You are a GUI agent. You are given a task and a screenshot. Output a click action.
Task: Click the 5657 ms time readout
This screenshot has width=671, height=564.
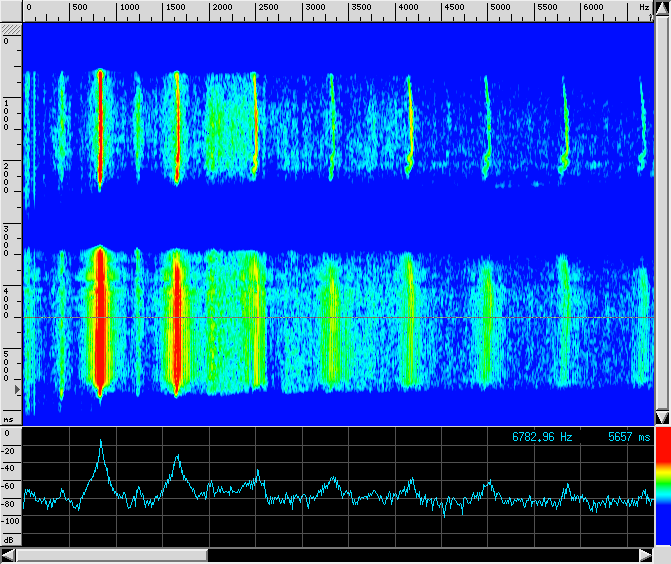pyautogui.click(x=628, y=437)
